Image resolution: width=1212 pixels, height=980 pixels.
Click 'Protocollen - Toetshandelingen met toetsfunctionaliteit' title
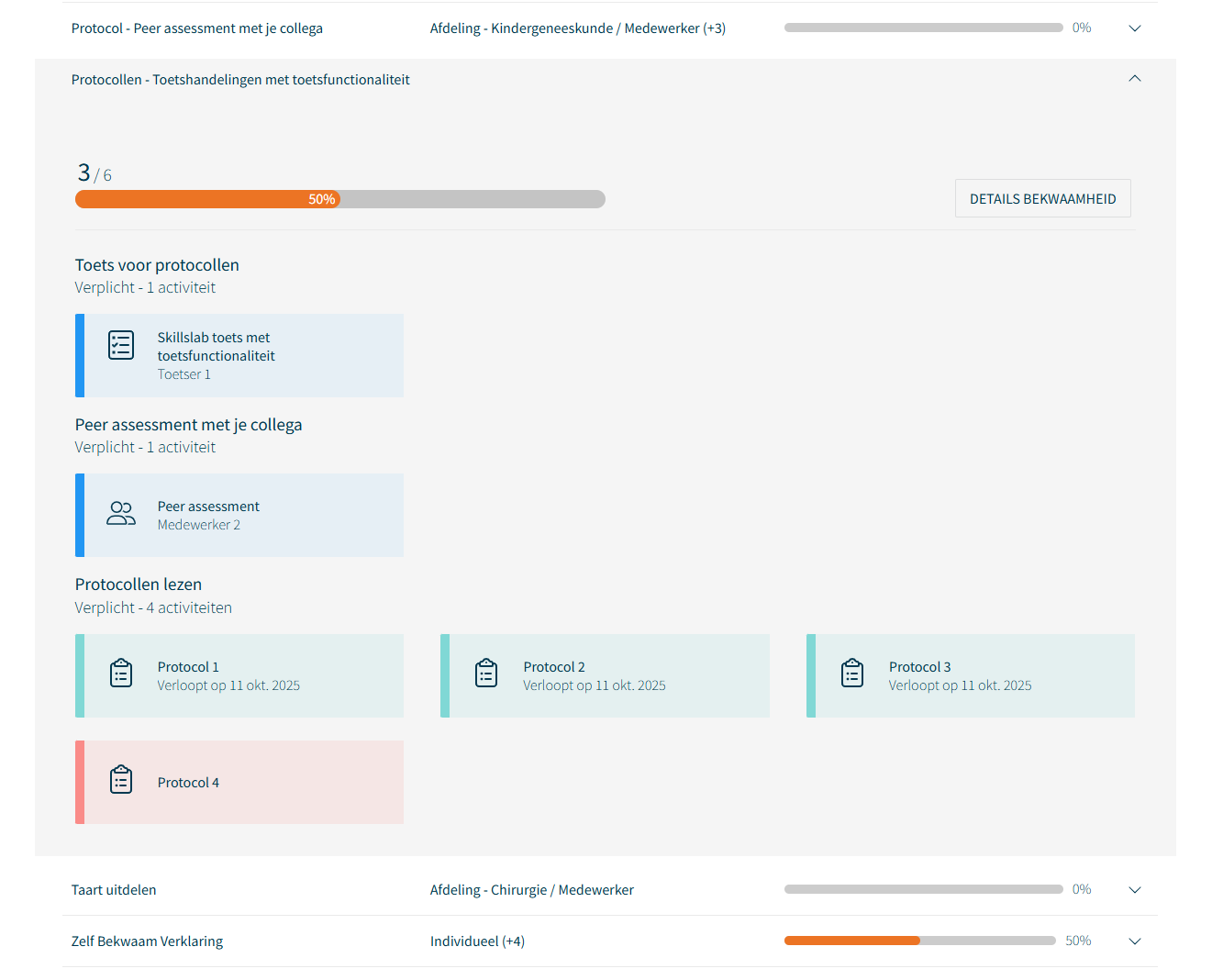click(x=240, y=80)
